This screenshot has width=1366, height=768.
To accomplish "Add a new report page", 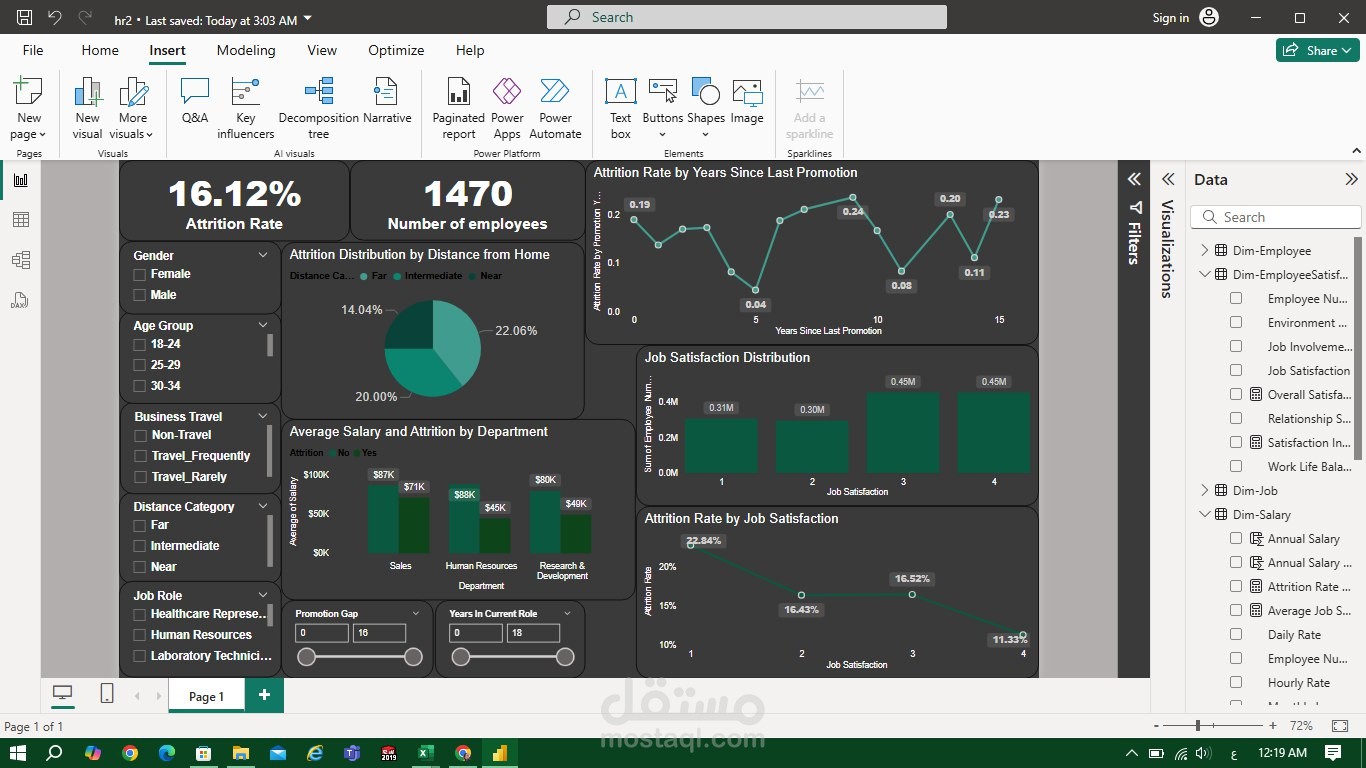I will tap(264, 695).
